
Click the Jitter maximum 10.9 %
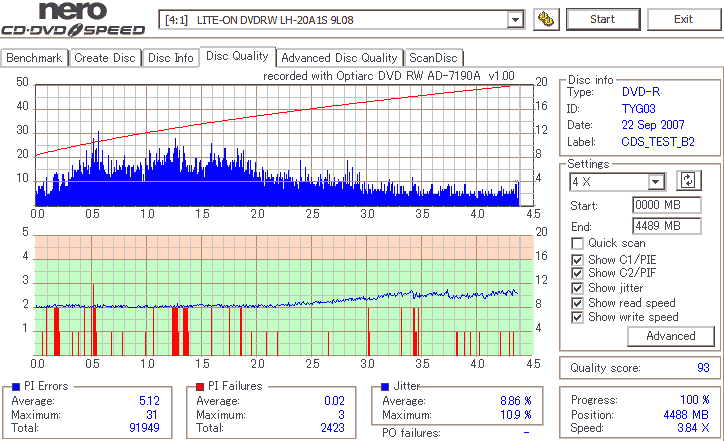(516, 415)
